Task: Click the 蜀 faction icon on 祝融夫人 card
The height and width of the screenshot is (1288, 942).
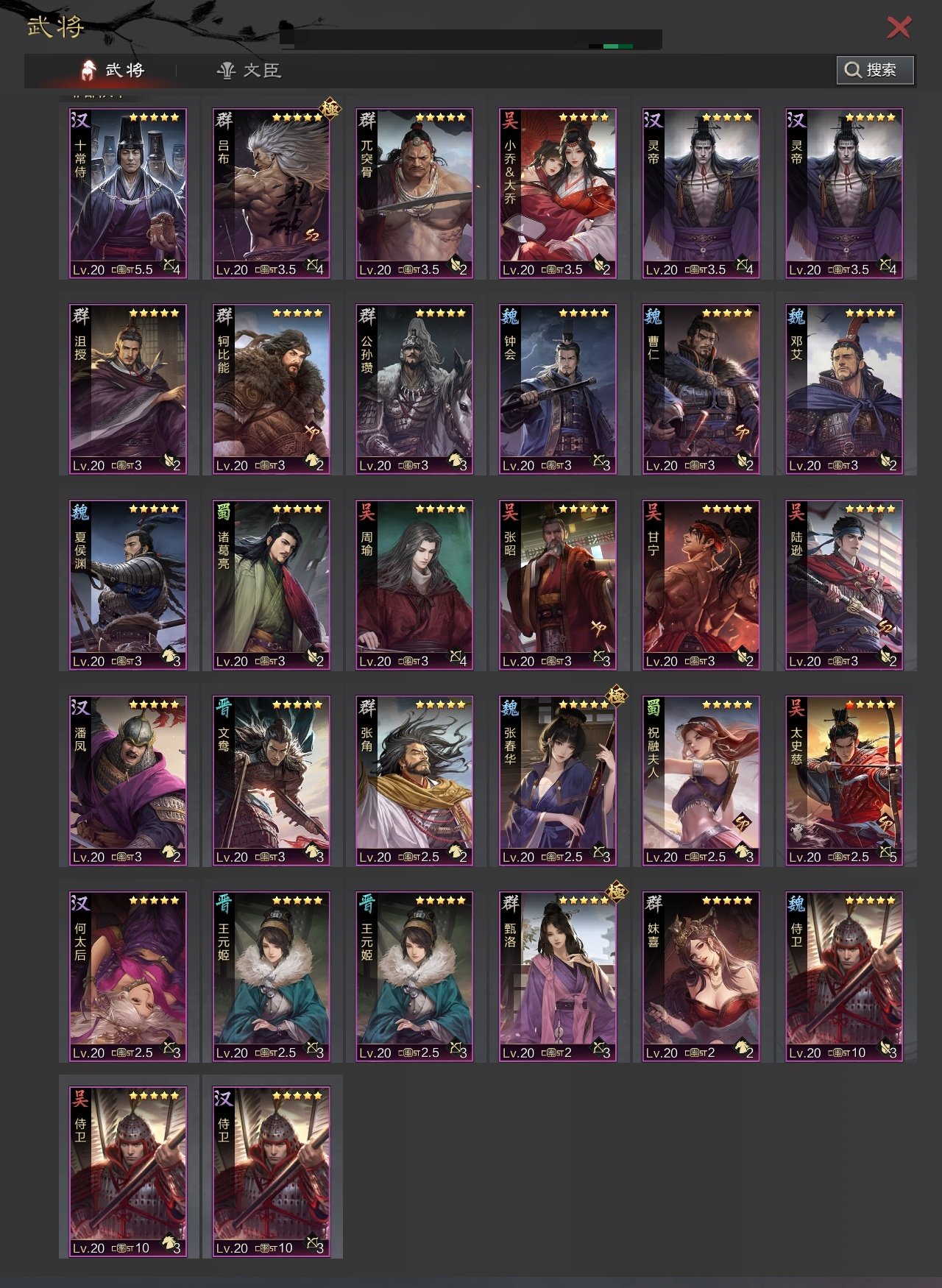Action: (654, 708)
